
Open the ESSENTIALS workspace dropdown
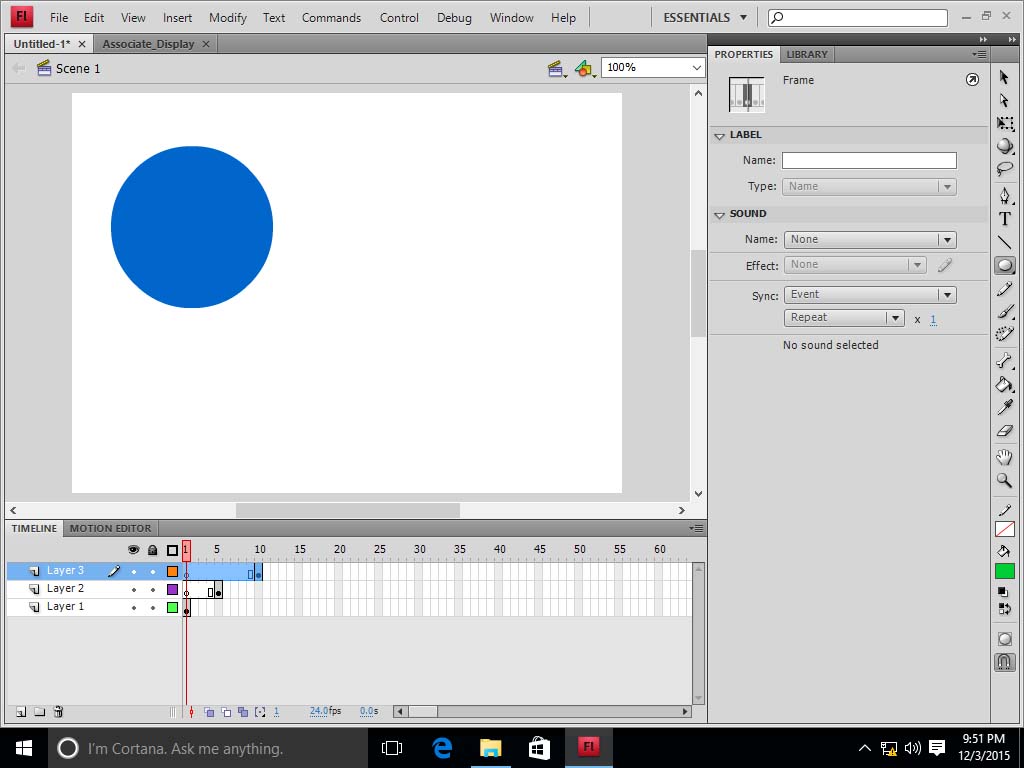[705, 18]
